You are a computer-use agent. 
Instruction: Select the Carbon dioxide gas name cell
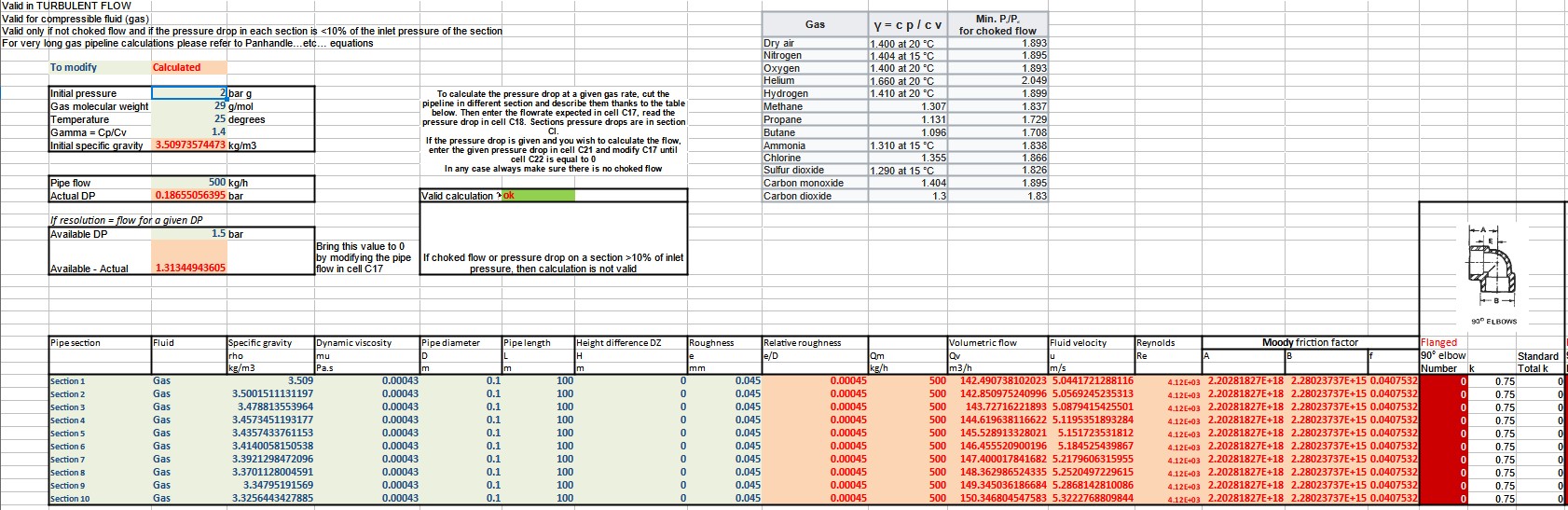point(815,196)
